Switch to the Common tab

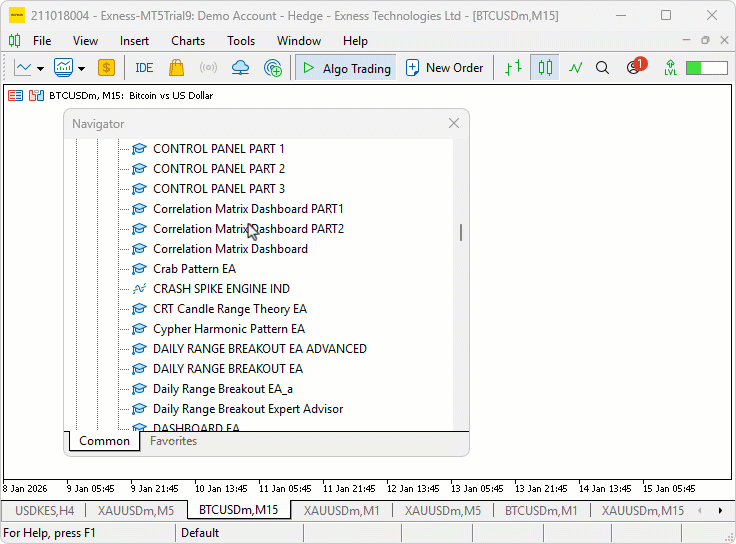tap(104, 441)
